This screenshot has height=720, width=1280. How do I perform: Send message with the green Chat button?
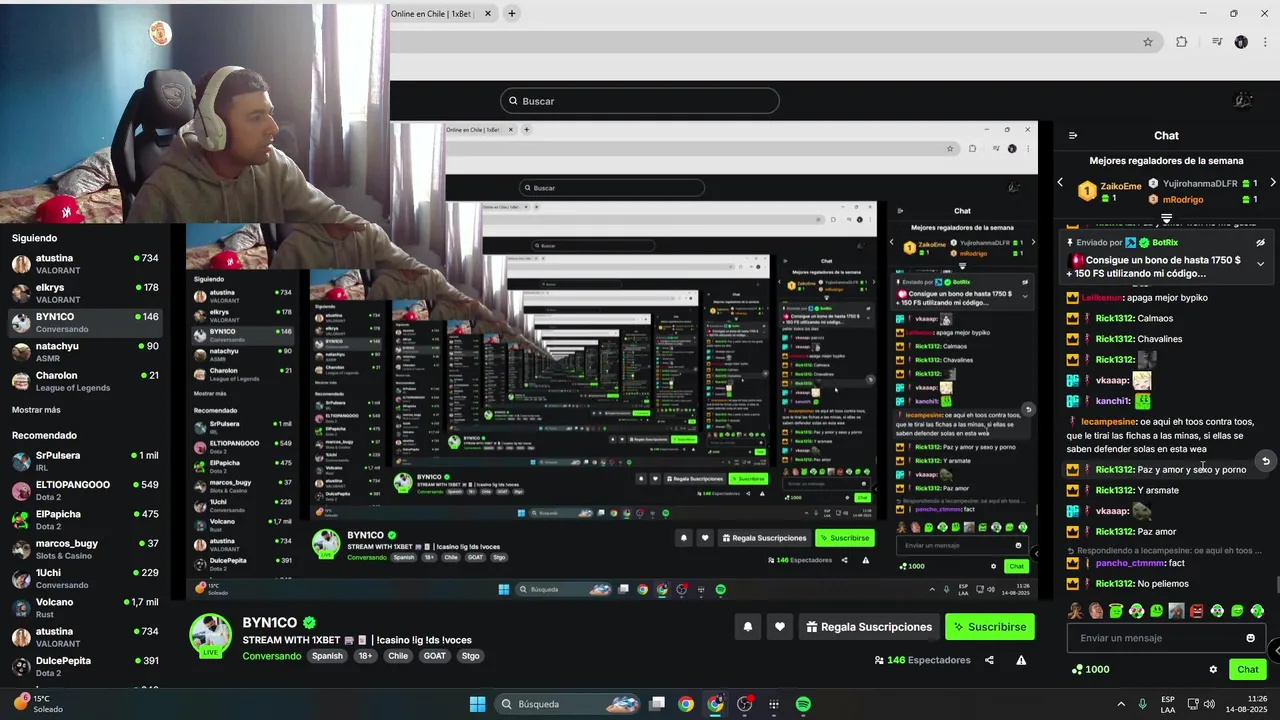pyautogui.click(x=1247, y=670)
